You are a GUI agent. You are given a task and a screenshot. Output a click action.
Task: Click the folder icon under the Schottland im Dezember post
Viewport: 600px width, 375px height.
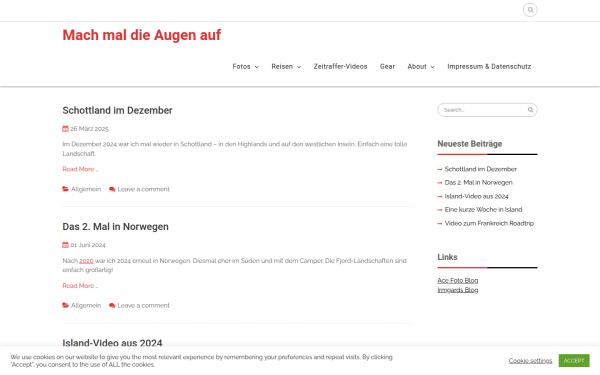click(65, 189)
